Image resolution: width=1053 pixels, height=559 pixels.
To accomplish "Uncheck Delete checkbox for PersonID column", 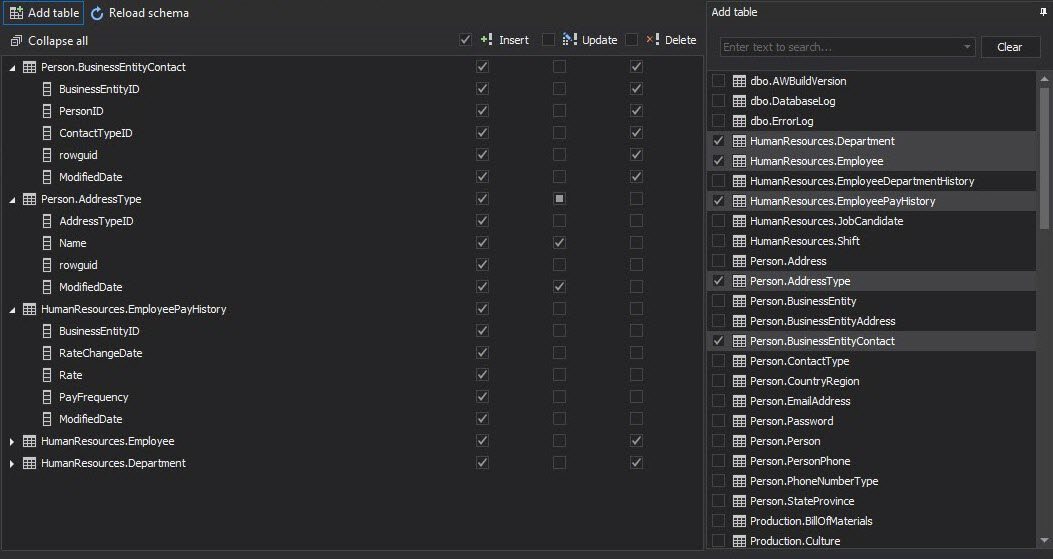I will coord(636,111).
